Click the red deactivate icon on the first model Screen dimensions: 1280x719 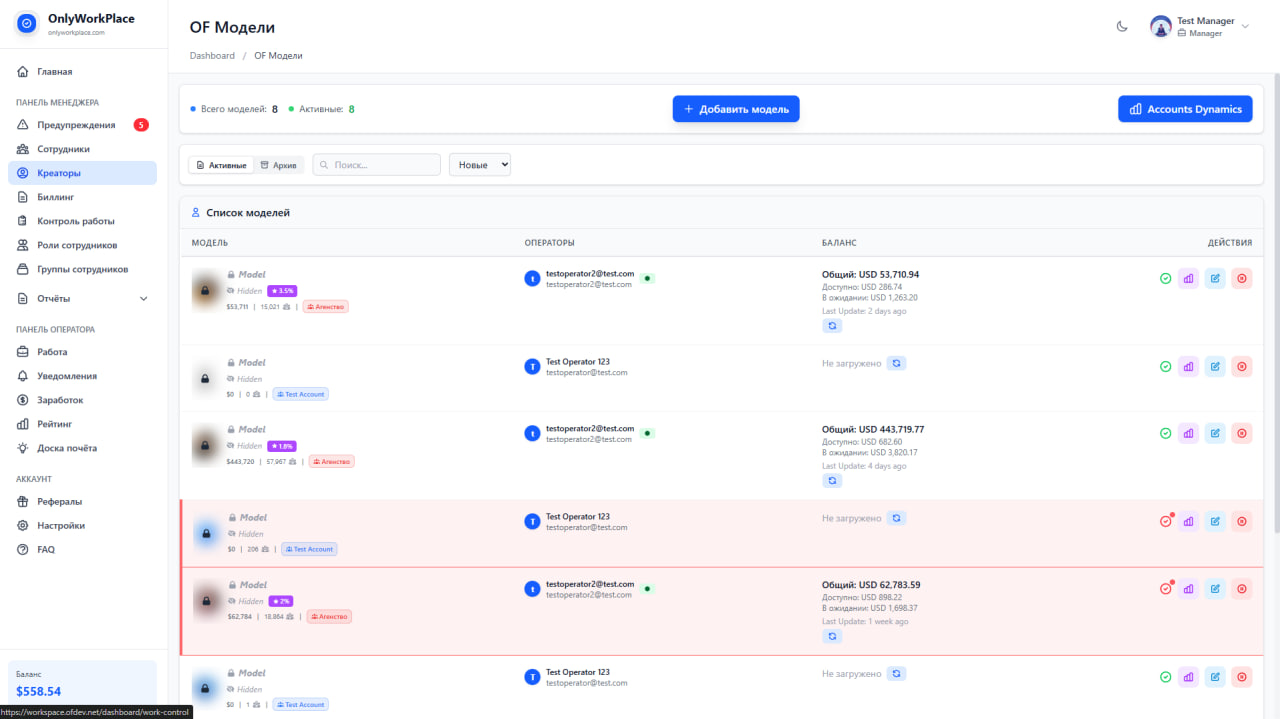(1241, 277)
